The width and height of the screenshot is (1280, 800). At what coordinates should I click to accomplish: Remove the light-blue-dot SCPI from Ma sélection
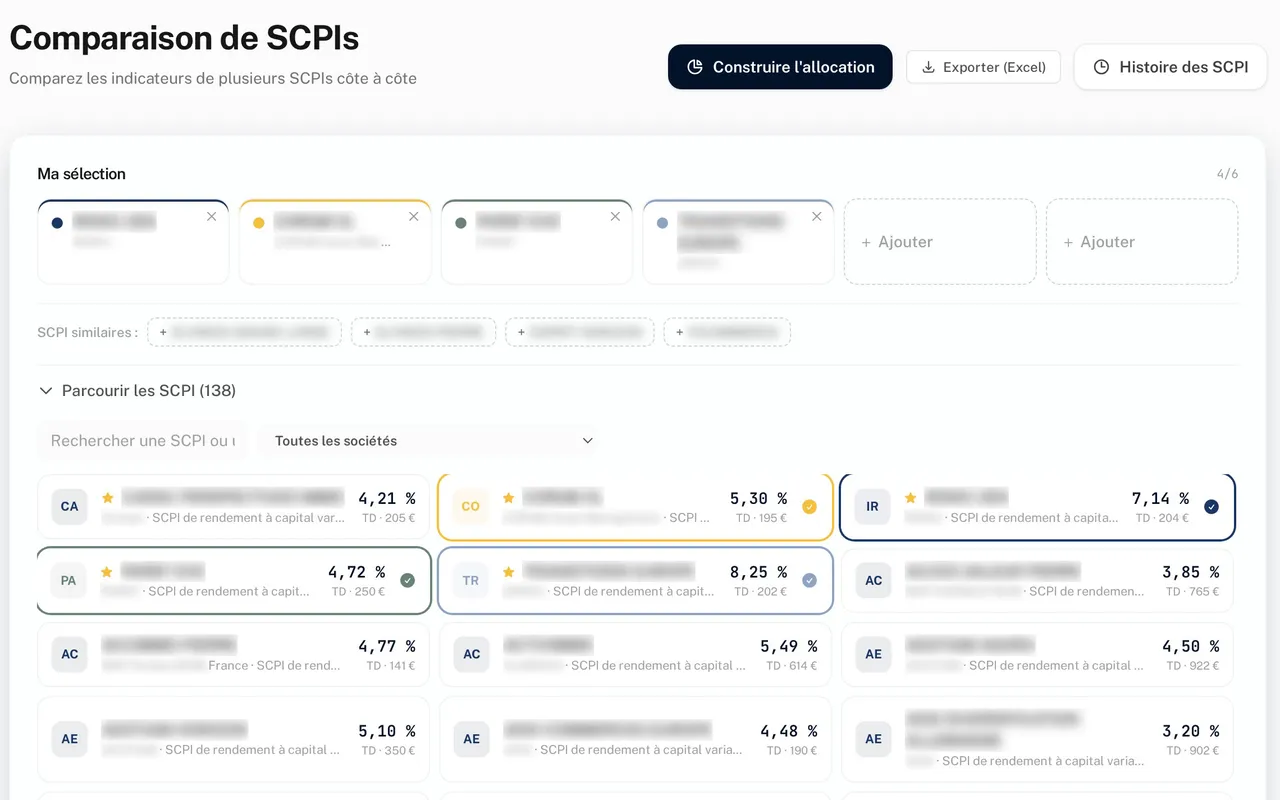[817, 217]
